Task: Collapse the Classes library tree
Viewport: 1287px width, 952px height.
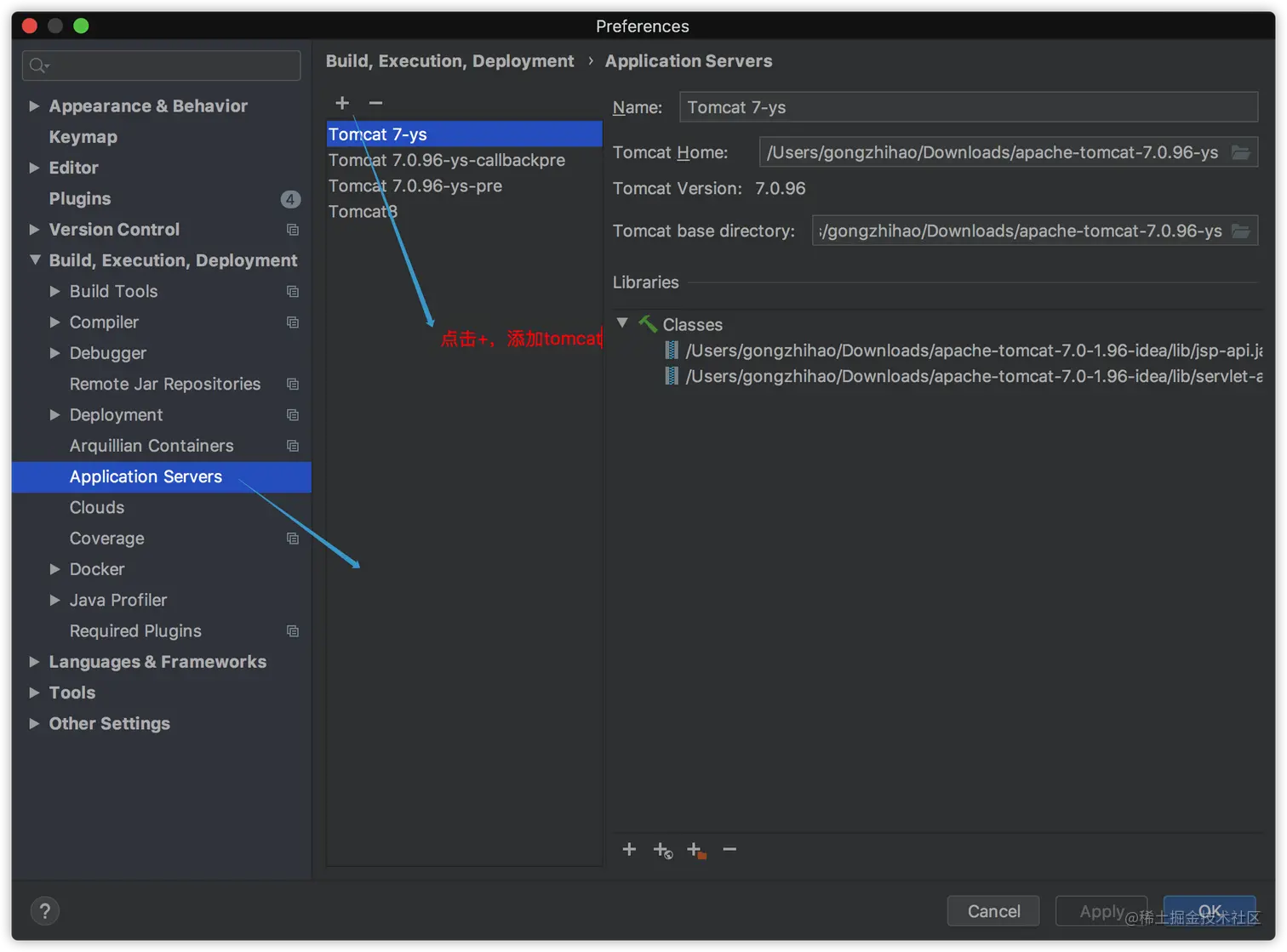Action: [622, 323]
